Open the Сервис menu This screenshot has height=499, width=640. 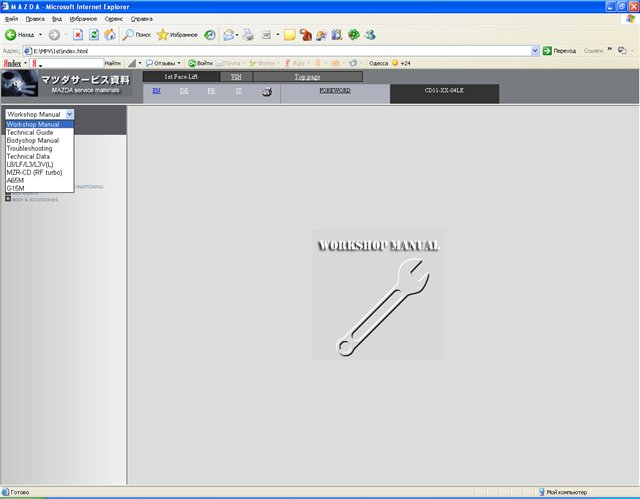point(114,19)
